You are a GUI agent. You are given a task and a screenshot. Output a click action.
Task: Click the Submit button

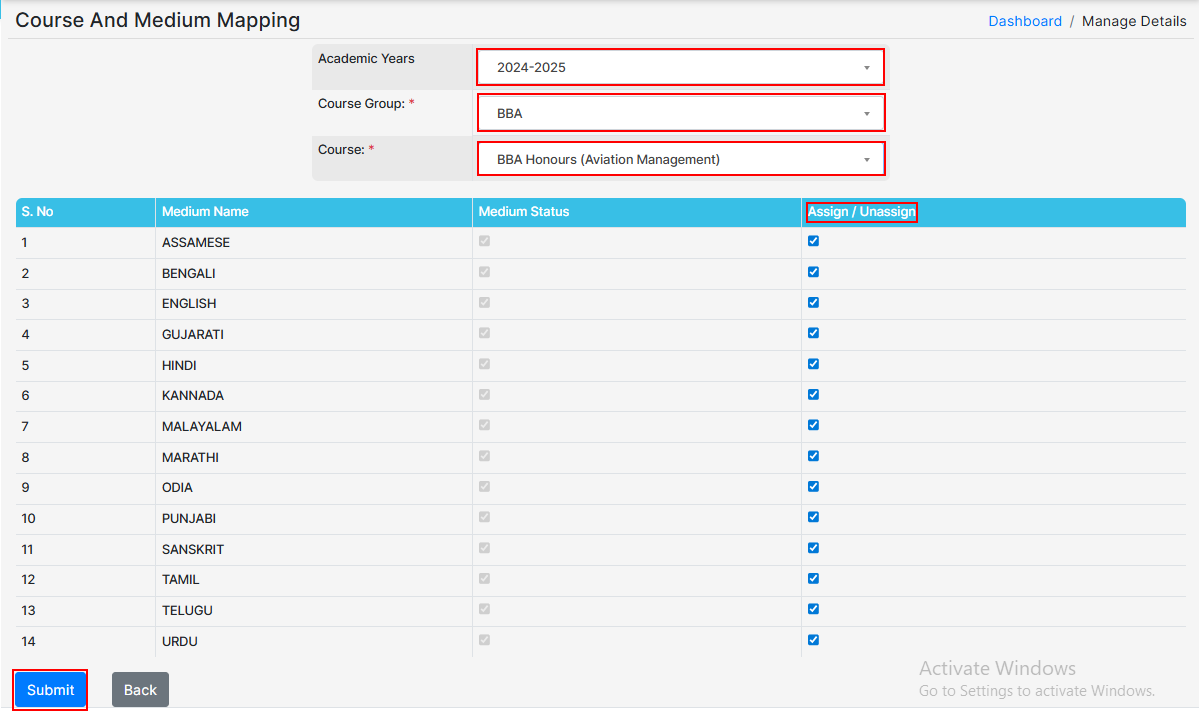[x=51, y=690]
